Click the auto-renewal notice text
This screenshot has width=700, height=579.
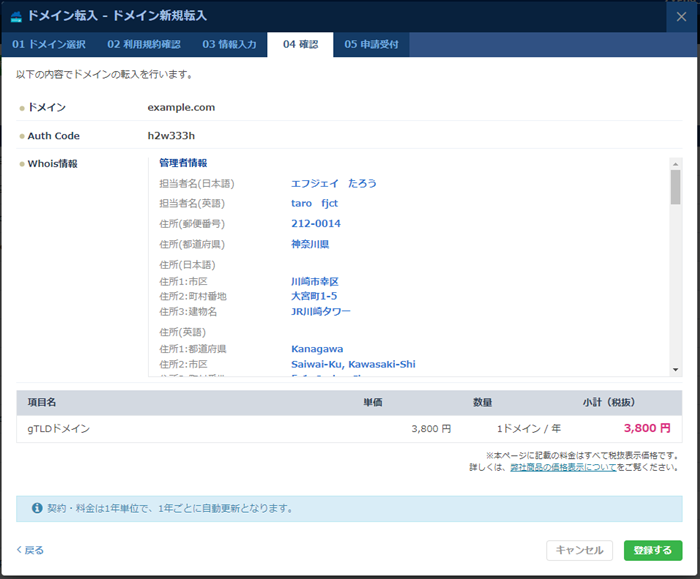170,508
